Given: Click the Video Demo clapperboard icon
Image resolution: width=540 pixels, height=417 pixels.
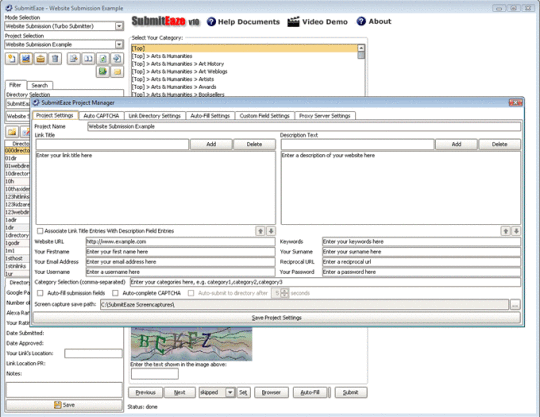Looking at the screenshot, I should point(293,22).
